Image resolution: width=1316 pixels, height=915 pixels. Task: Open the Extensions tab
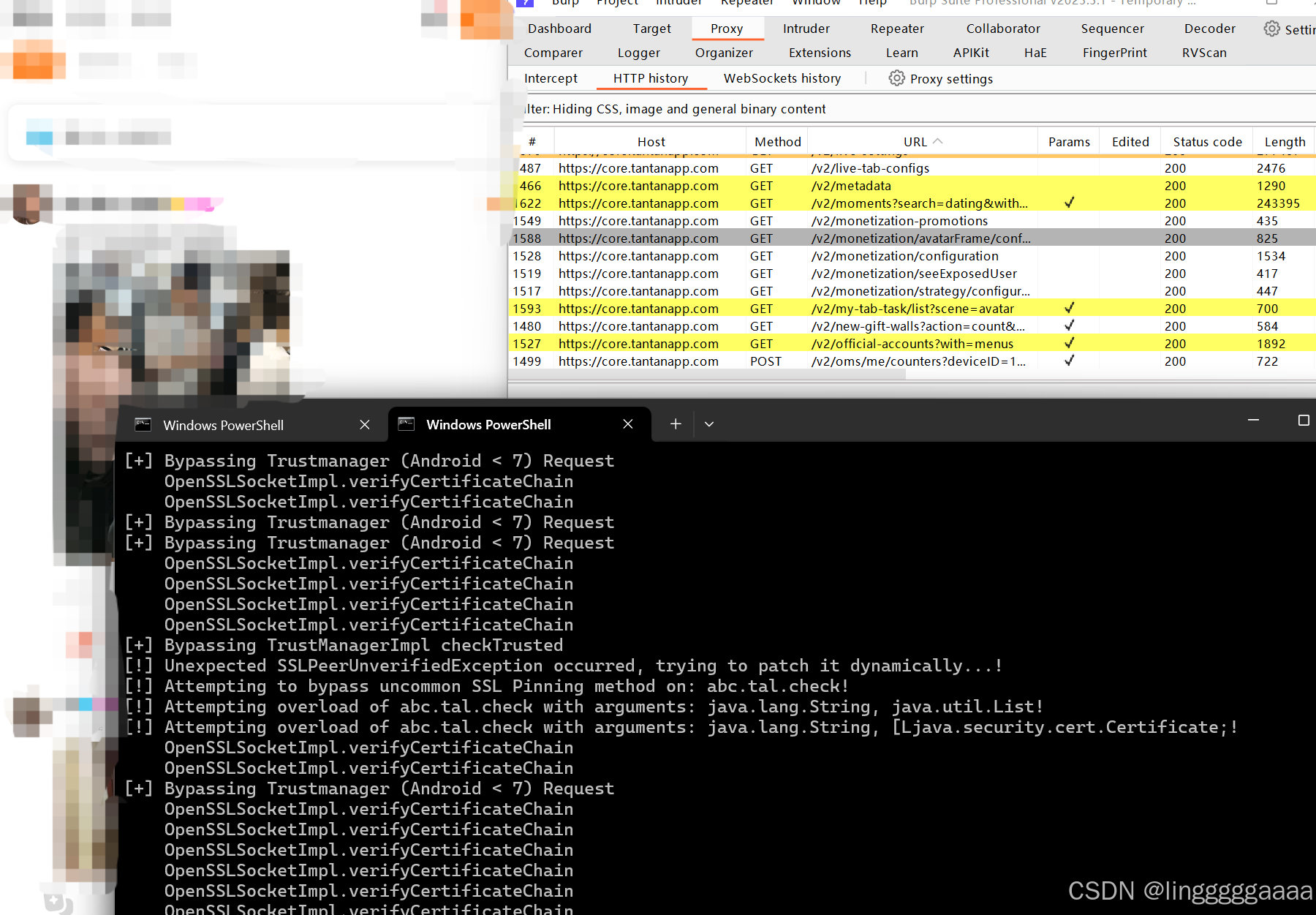820,53
